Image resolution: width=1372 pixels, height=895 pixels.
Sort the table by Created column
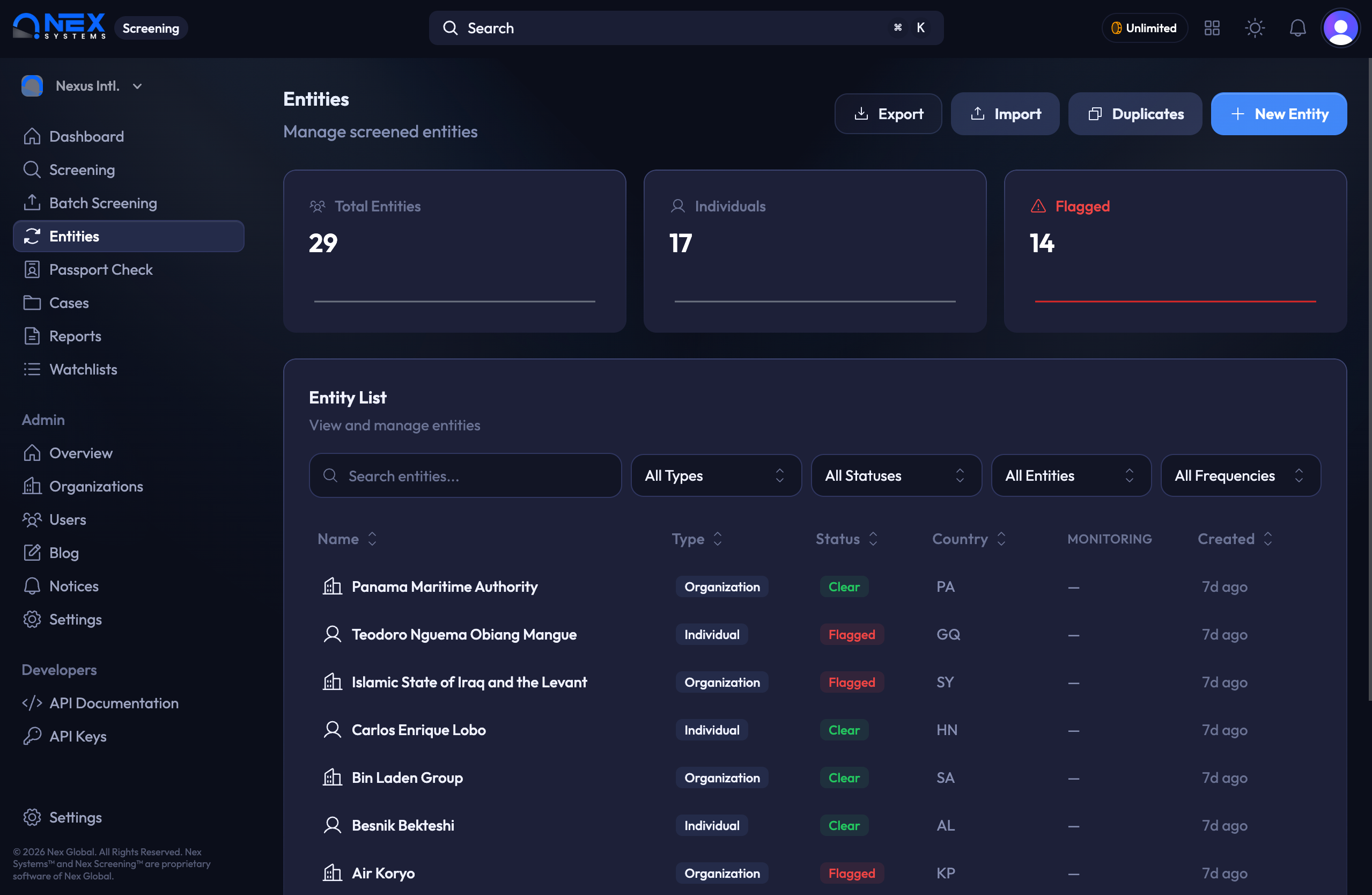[x=1235, y=539]
